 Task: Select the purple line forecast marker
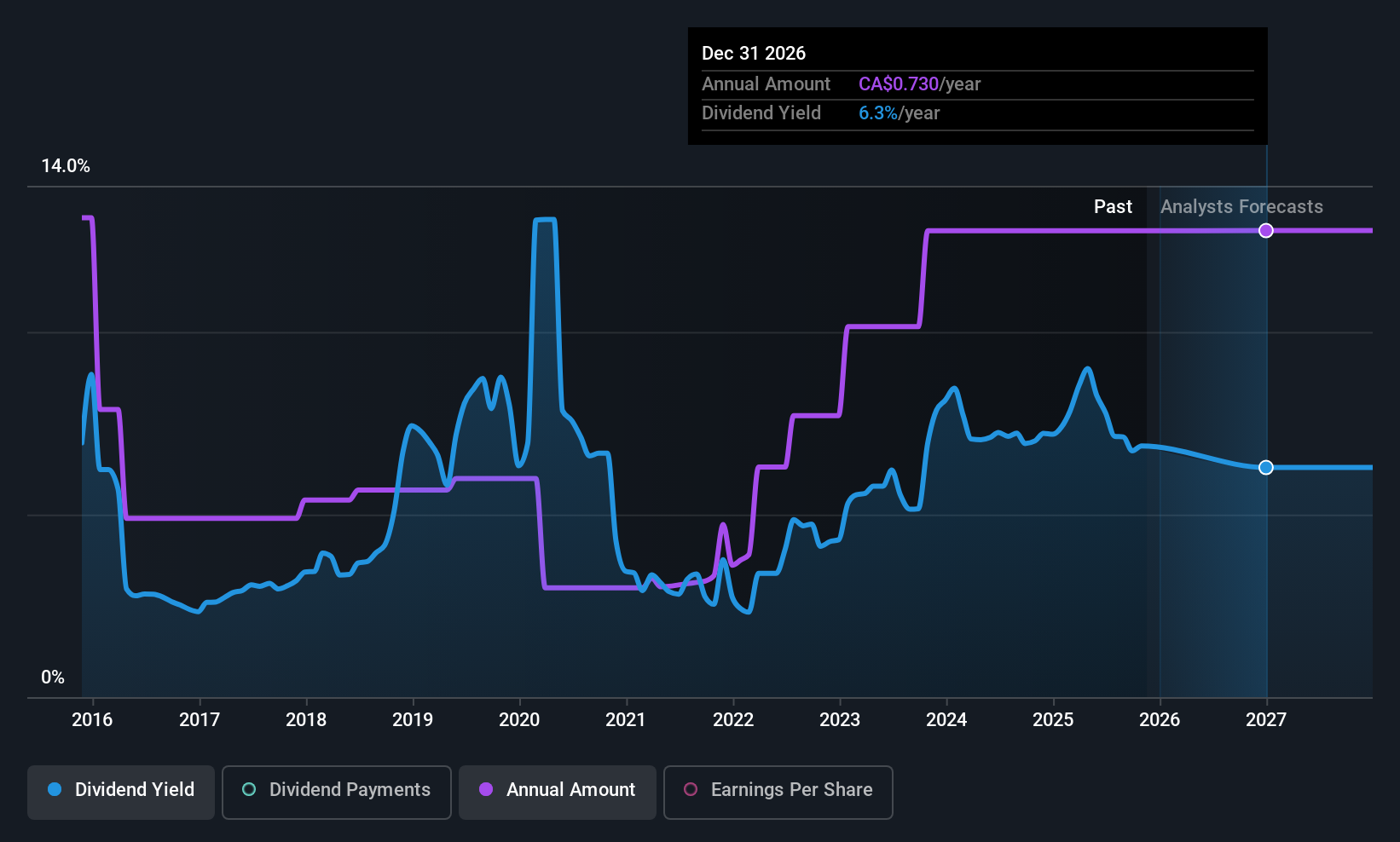pyautogui.click(x=1265, y=230)
